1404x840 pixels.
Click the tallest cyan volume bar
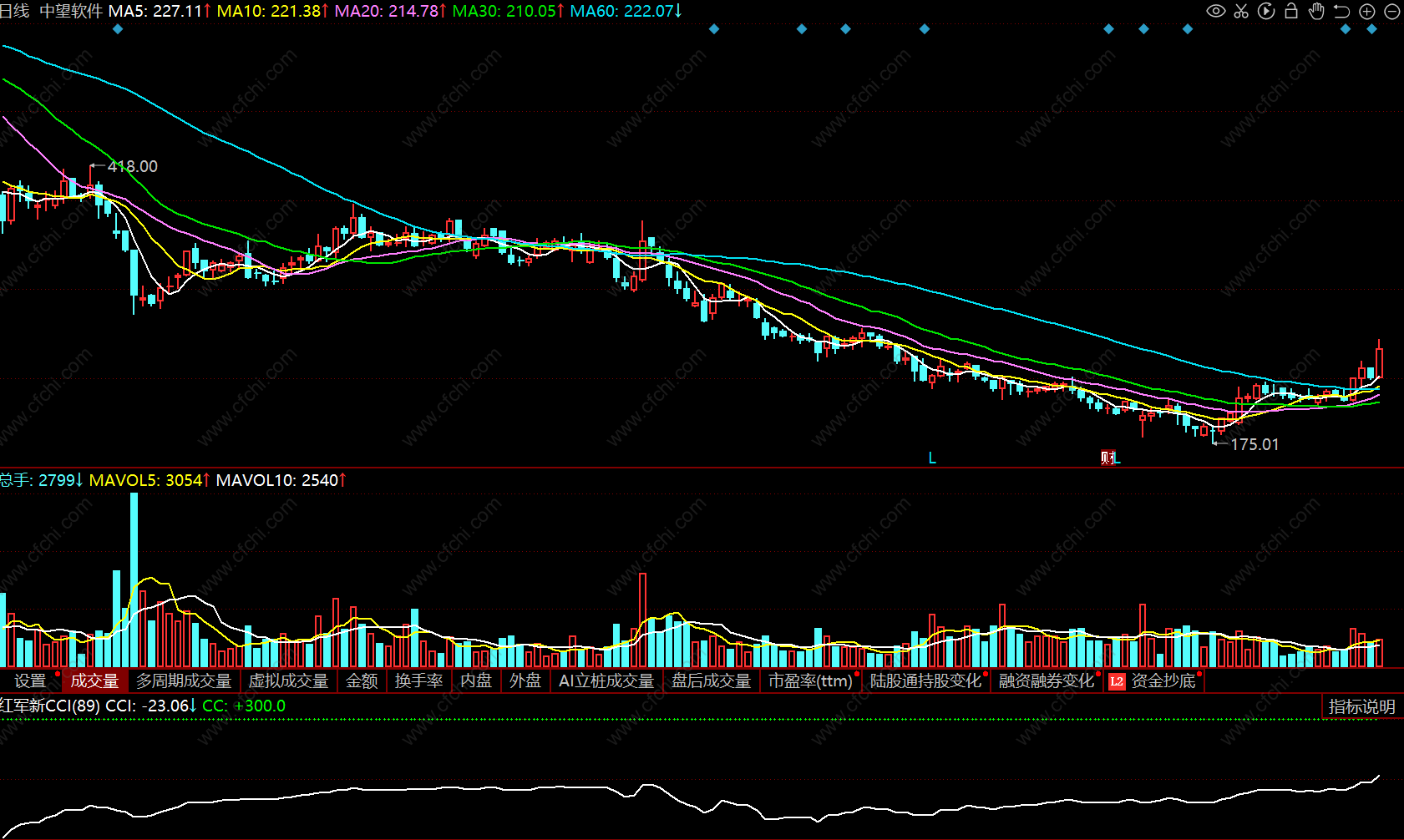point(134,579)
